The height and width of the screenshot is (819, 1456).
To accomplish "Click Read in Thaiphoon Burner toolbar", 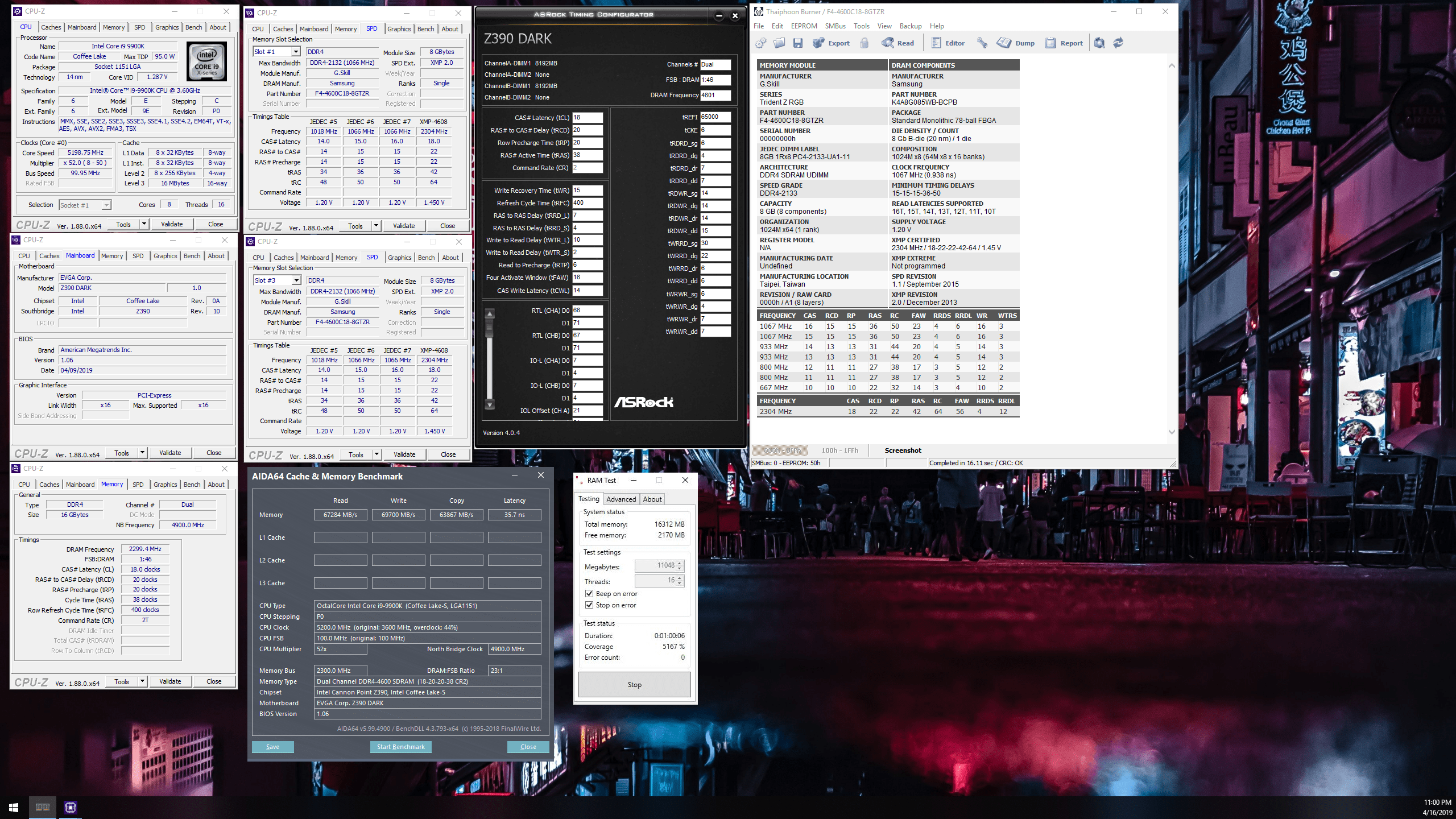I will (897, 43).
